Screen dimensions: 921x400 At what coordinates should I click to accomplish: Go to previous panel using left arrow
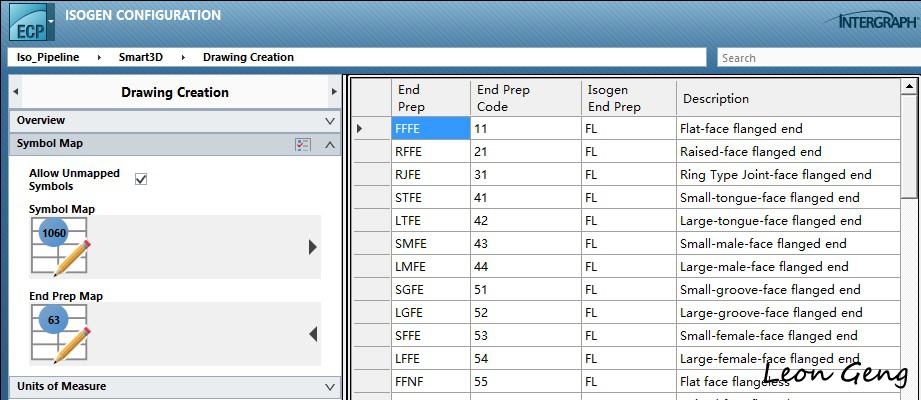(15, 92)
